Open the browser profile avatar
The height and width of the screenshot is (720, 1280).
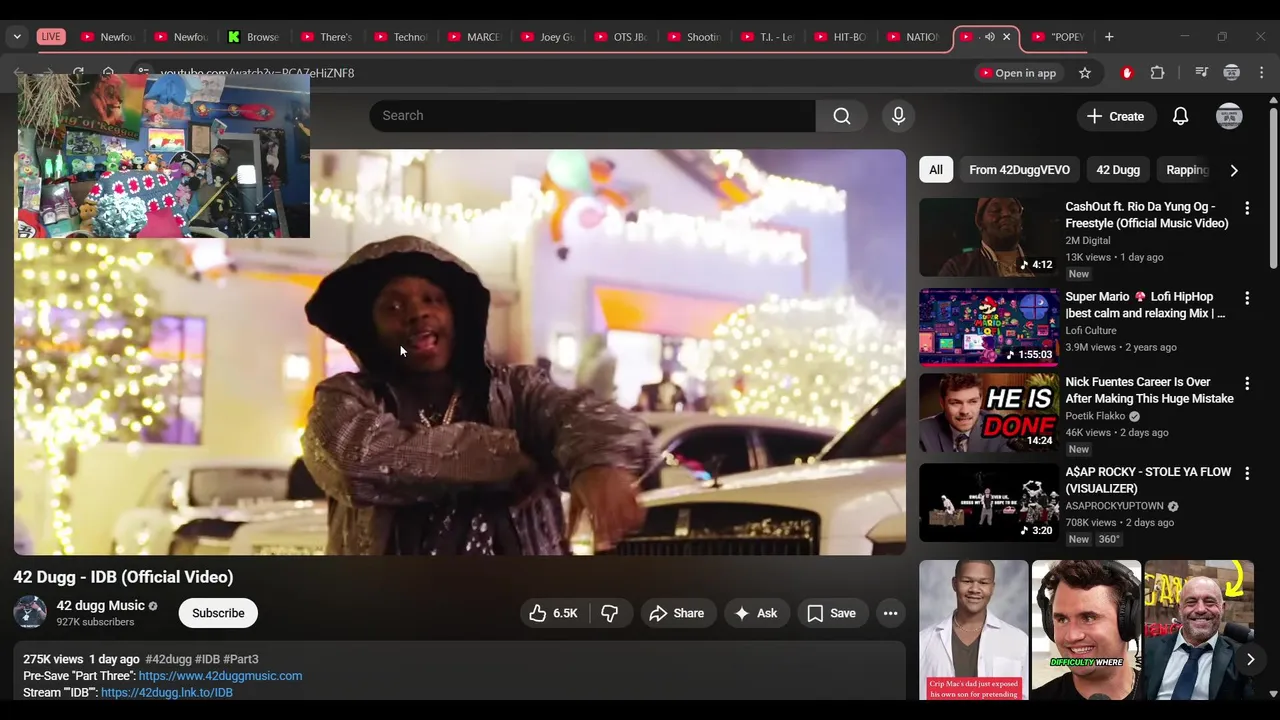pos(1232,73)
